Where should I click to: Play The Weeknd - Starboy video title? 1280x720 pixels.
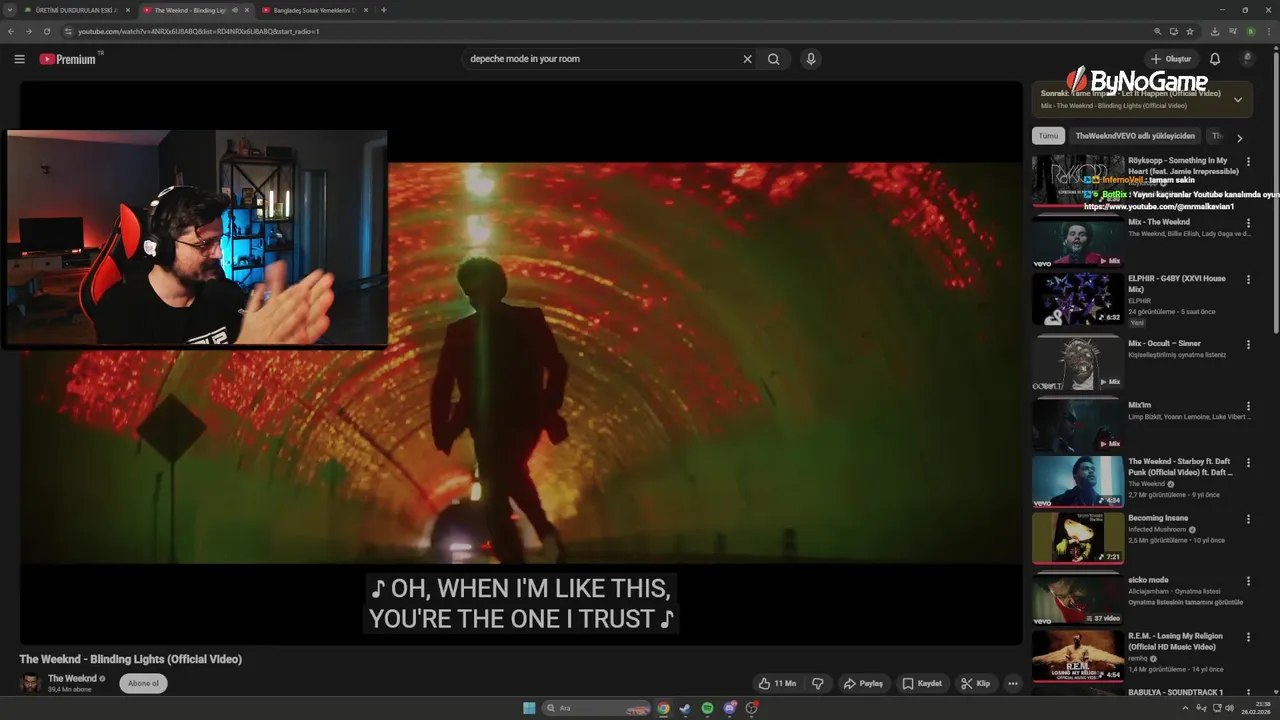point(1180,467)
